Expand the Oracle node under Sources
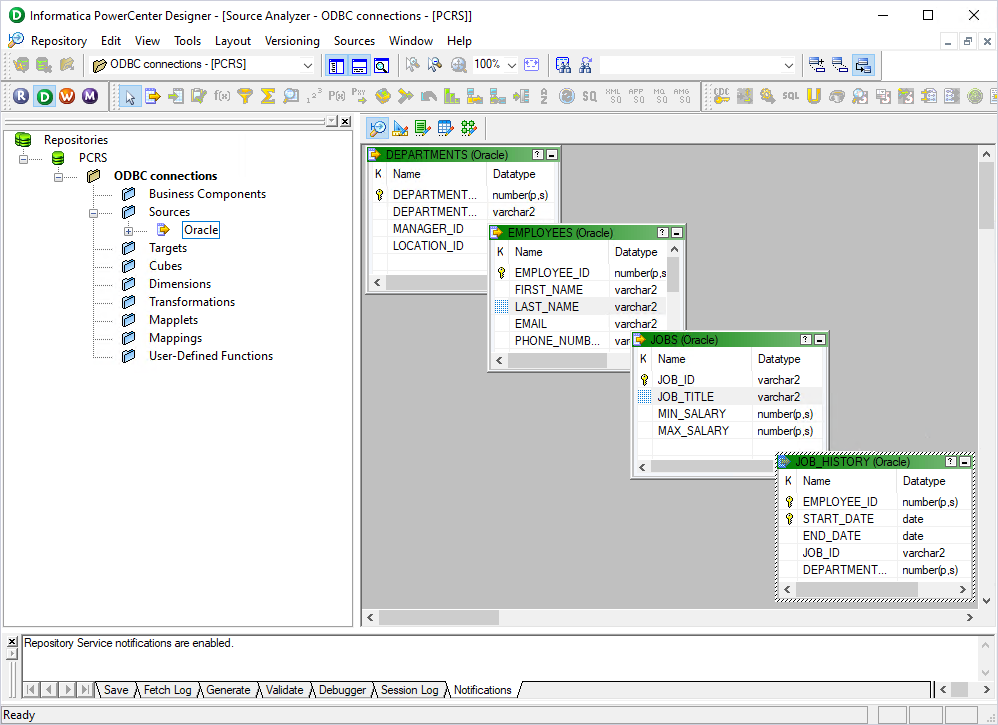This screenshot has width=998, height=725. (x=128, y=230)
